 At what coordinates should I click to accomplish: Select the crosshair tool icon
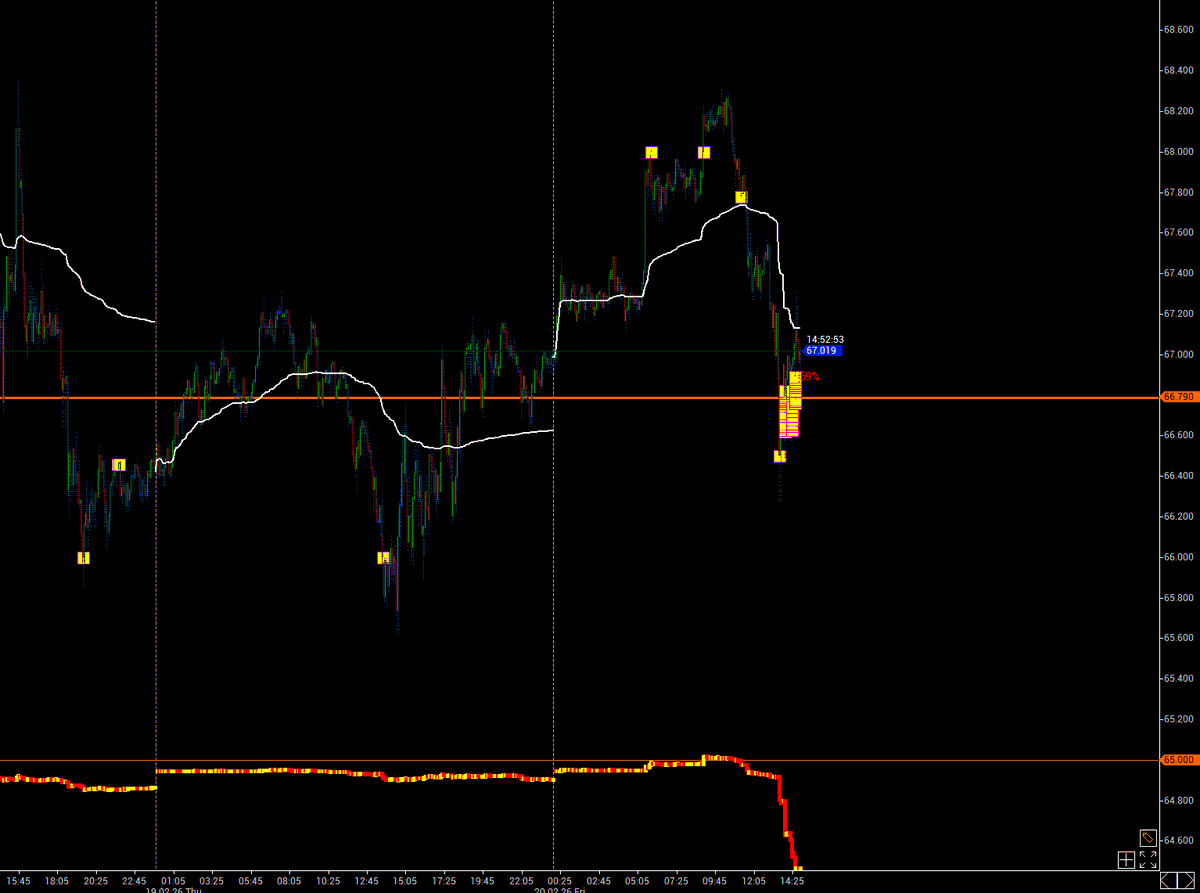[1126, 860]
